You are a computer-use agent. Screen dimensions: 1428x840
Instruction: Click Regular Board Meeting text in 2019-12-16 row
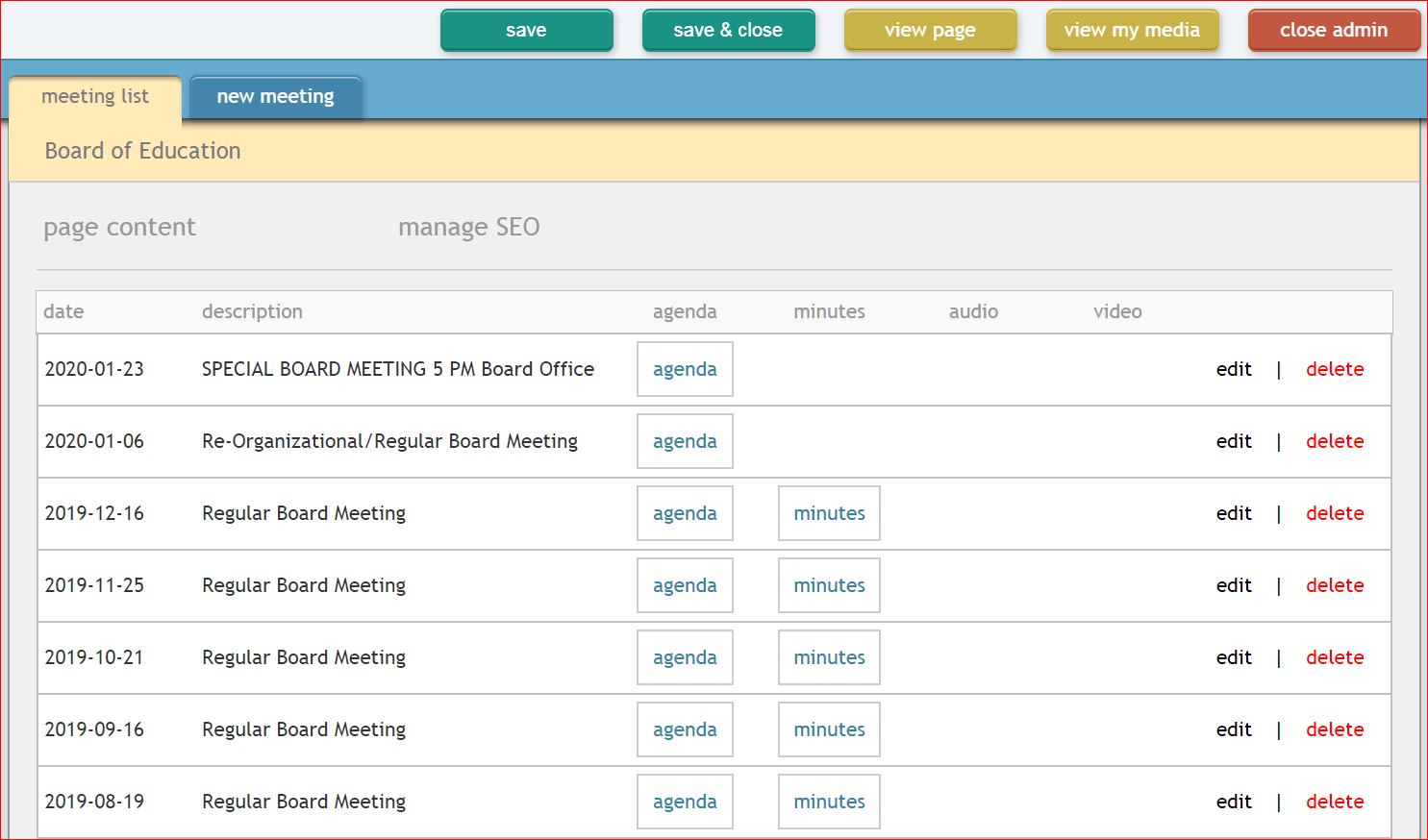(304, 513)
